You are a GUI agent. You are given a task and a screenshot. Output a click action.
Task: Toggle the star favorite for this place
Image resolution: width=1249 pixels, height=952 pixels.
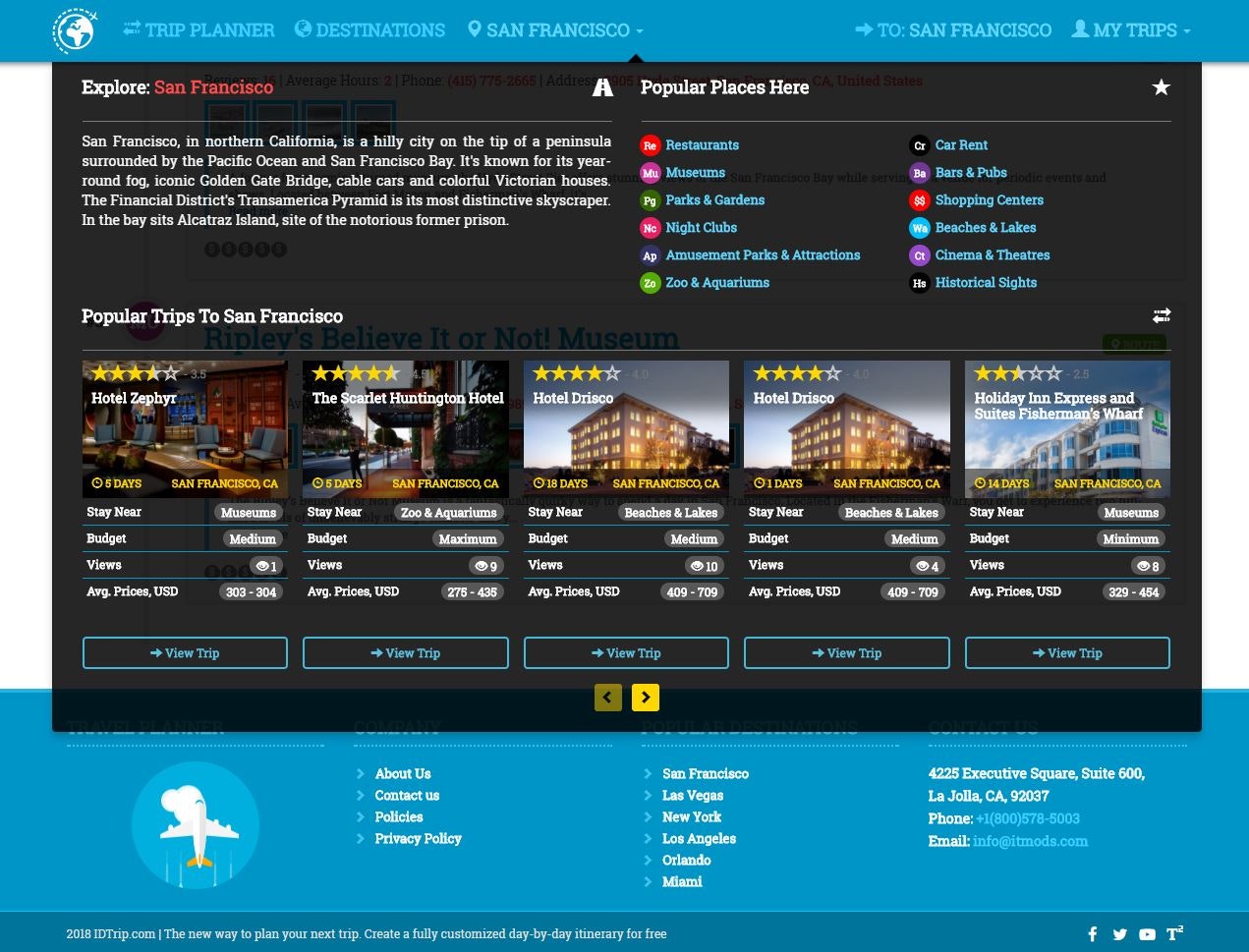1161,87
